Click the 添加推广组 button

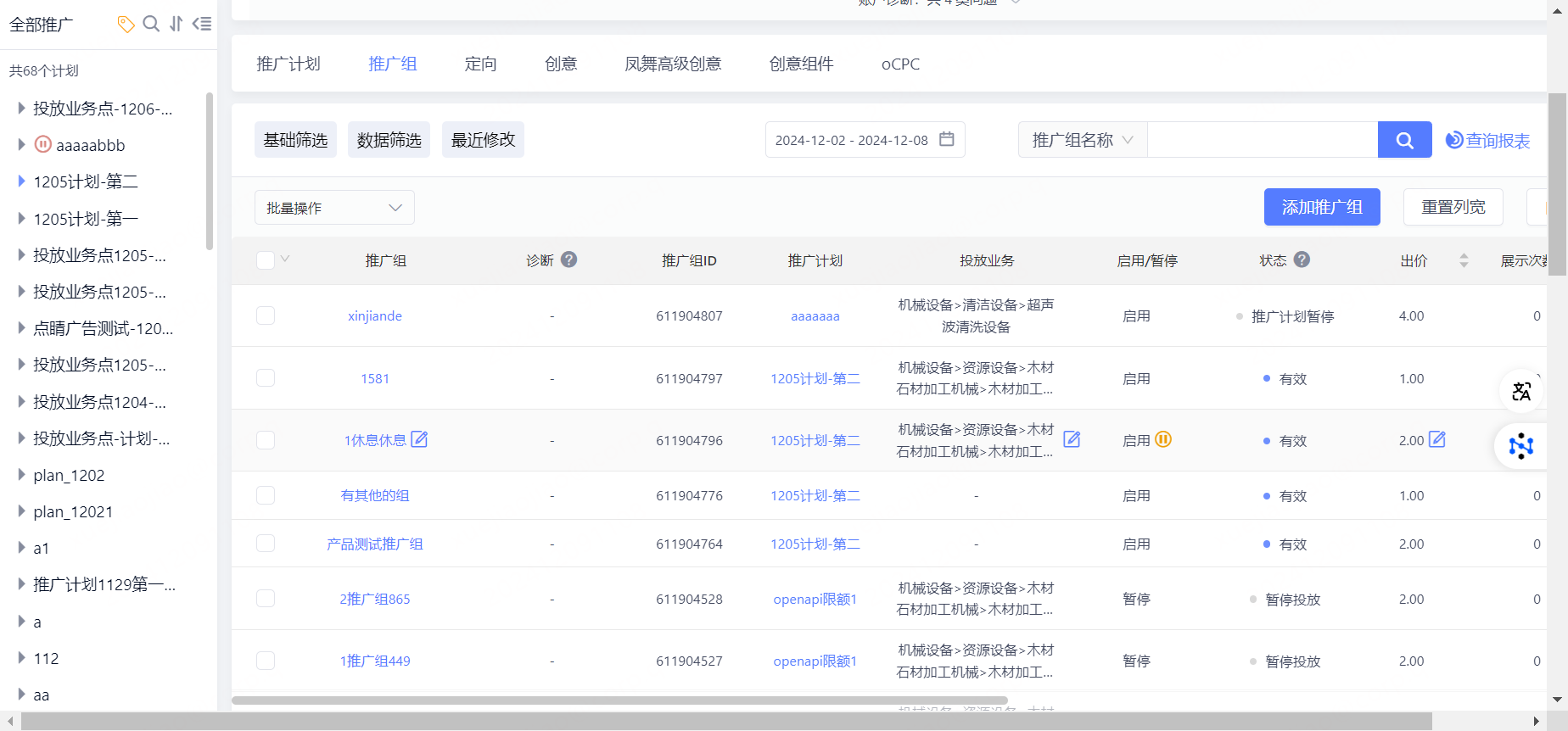(x=1322, y=207)
